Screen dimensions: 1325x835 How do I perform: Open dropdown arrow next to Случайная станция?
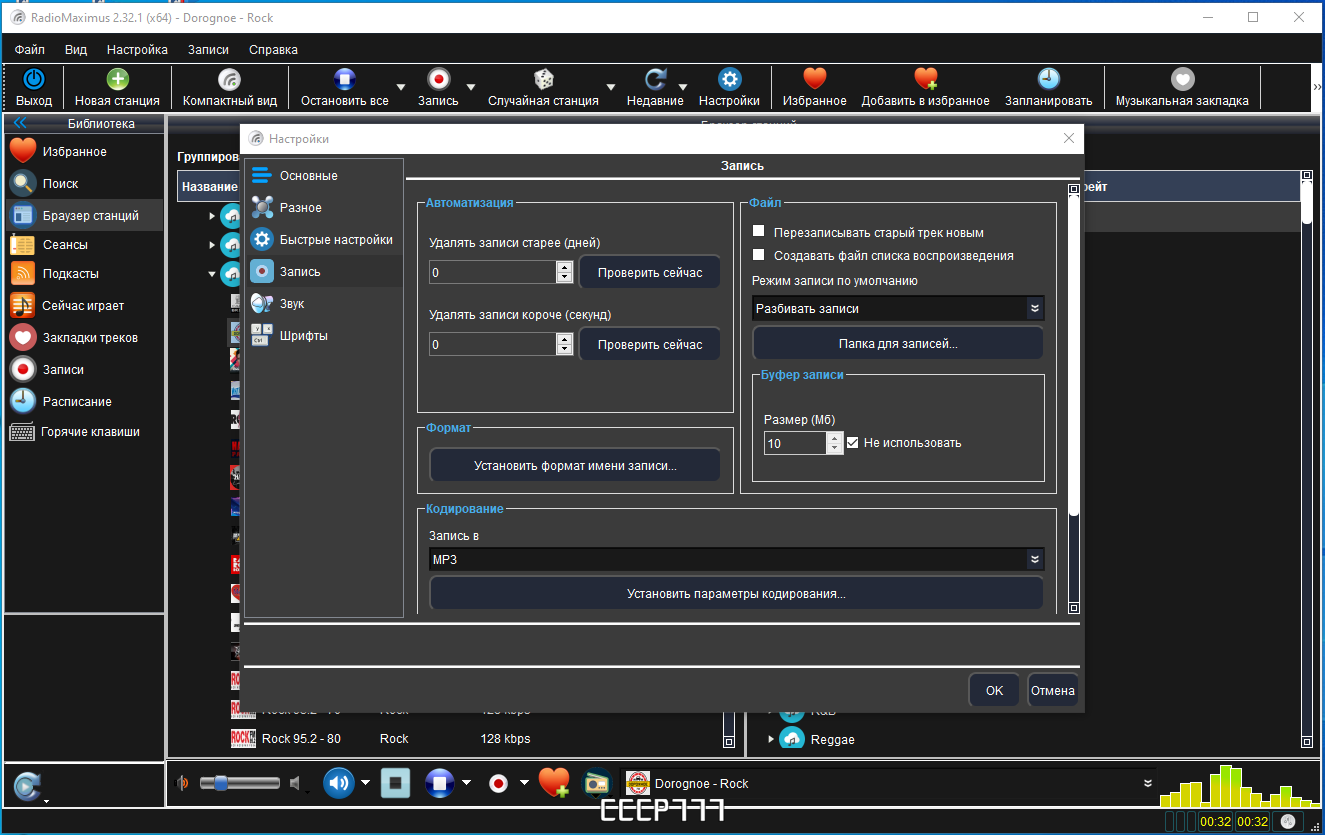(x=611, y=87)
